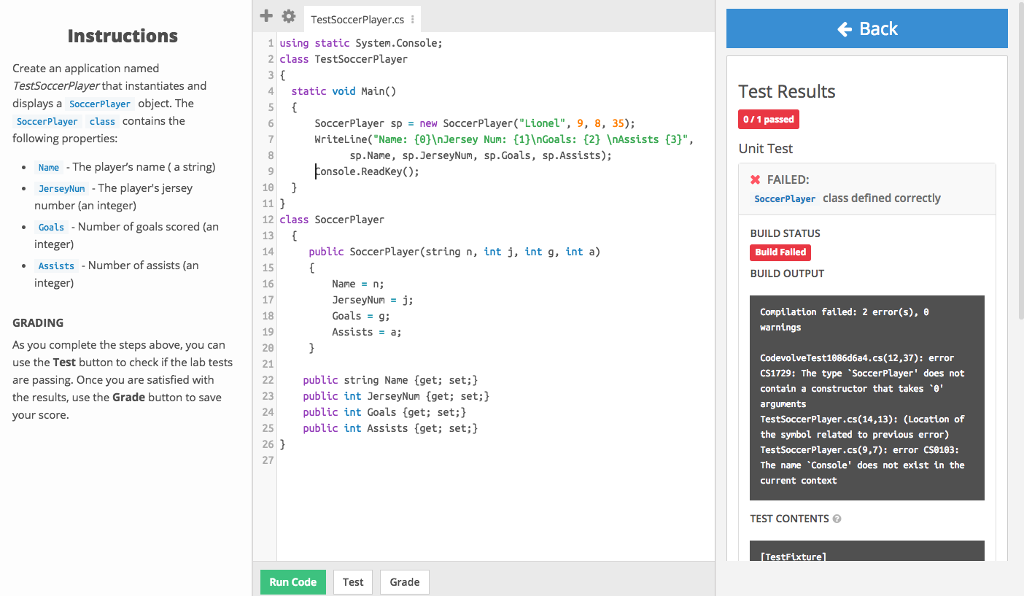Click the Run Code button

(x=292, y=581)
